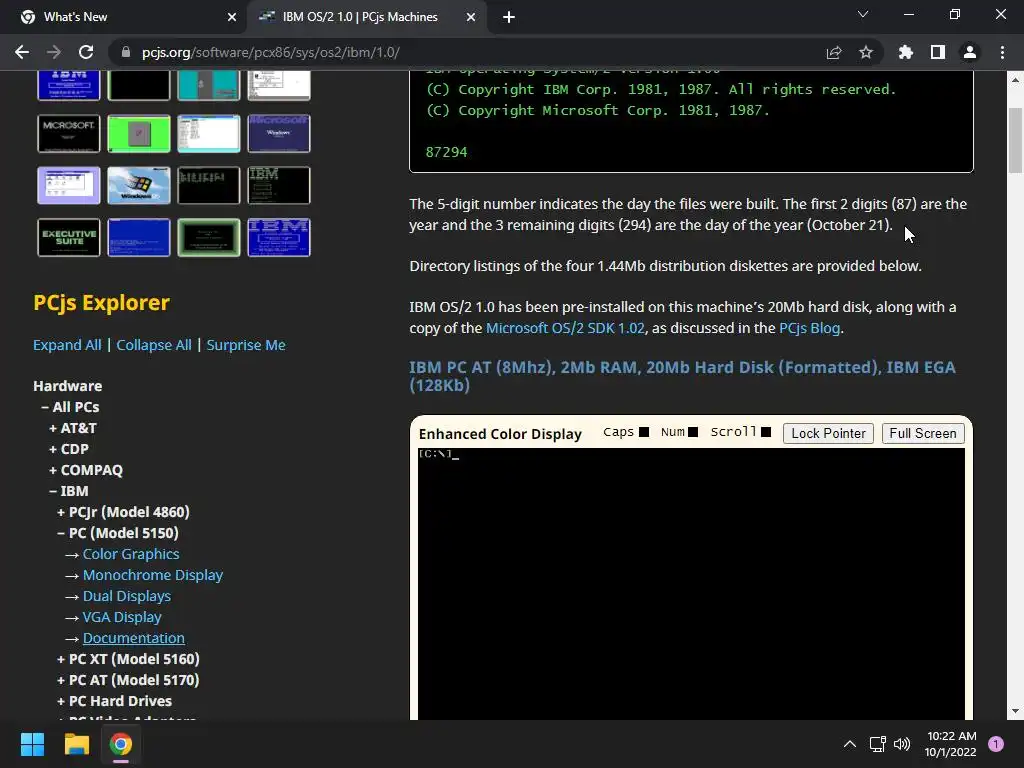The image size is (1024, 768).
Task: Toggle the Caps lock indicator
Action: tap(644, 432)
